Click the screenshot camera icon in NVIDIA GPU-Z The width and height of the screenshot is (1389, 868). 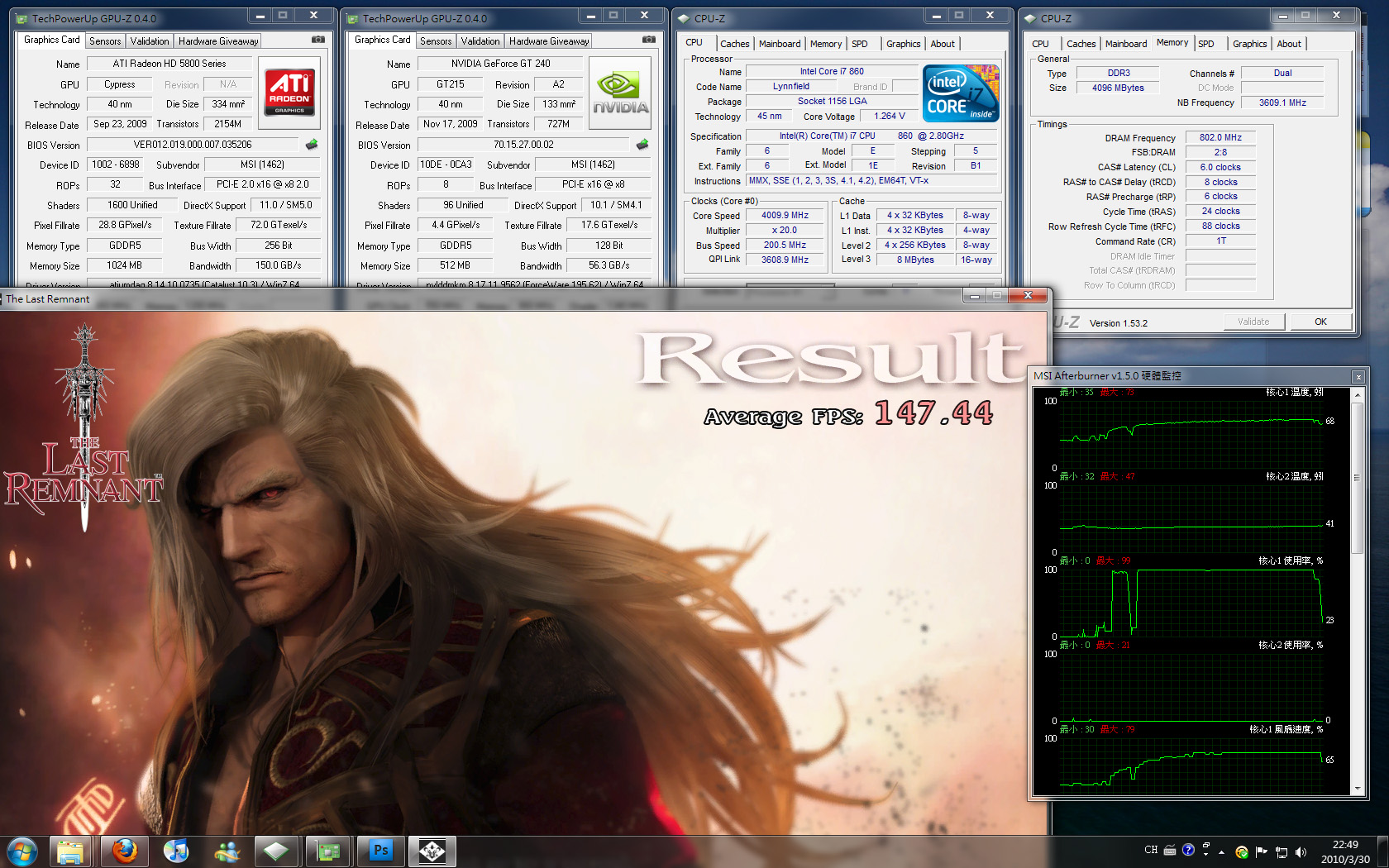pyautogui.click(x=649, y=40)
